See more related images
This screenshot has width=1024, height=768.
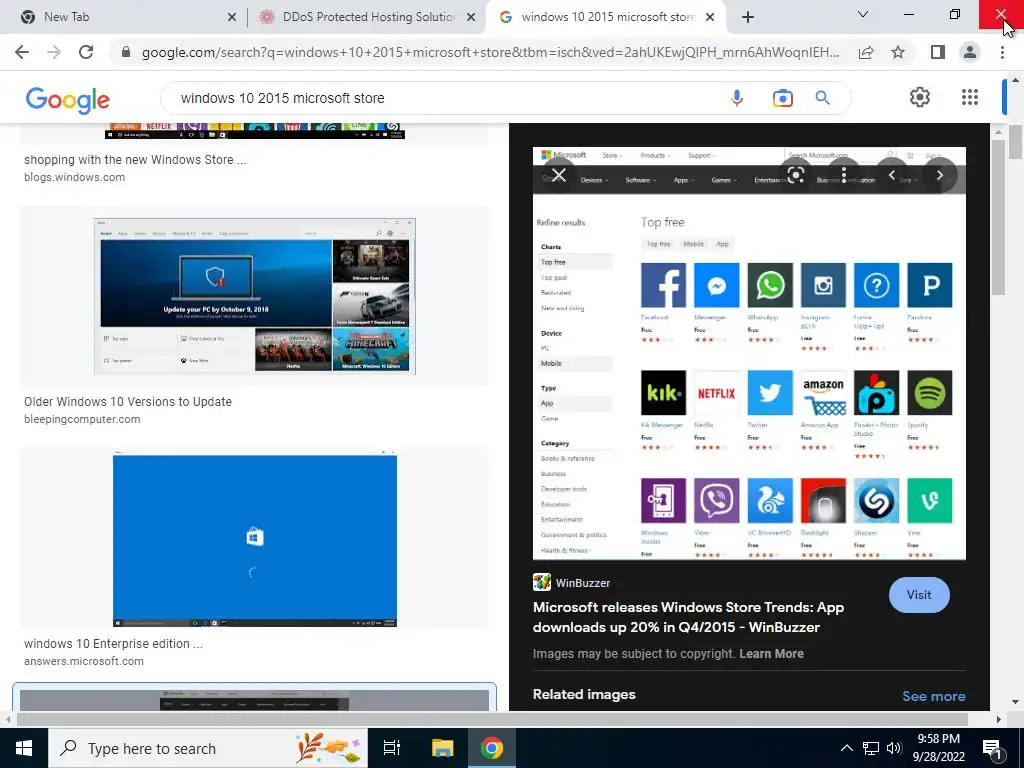coord(933,696)
